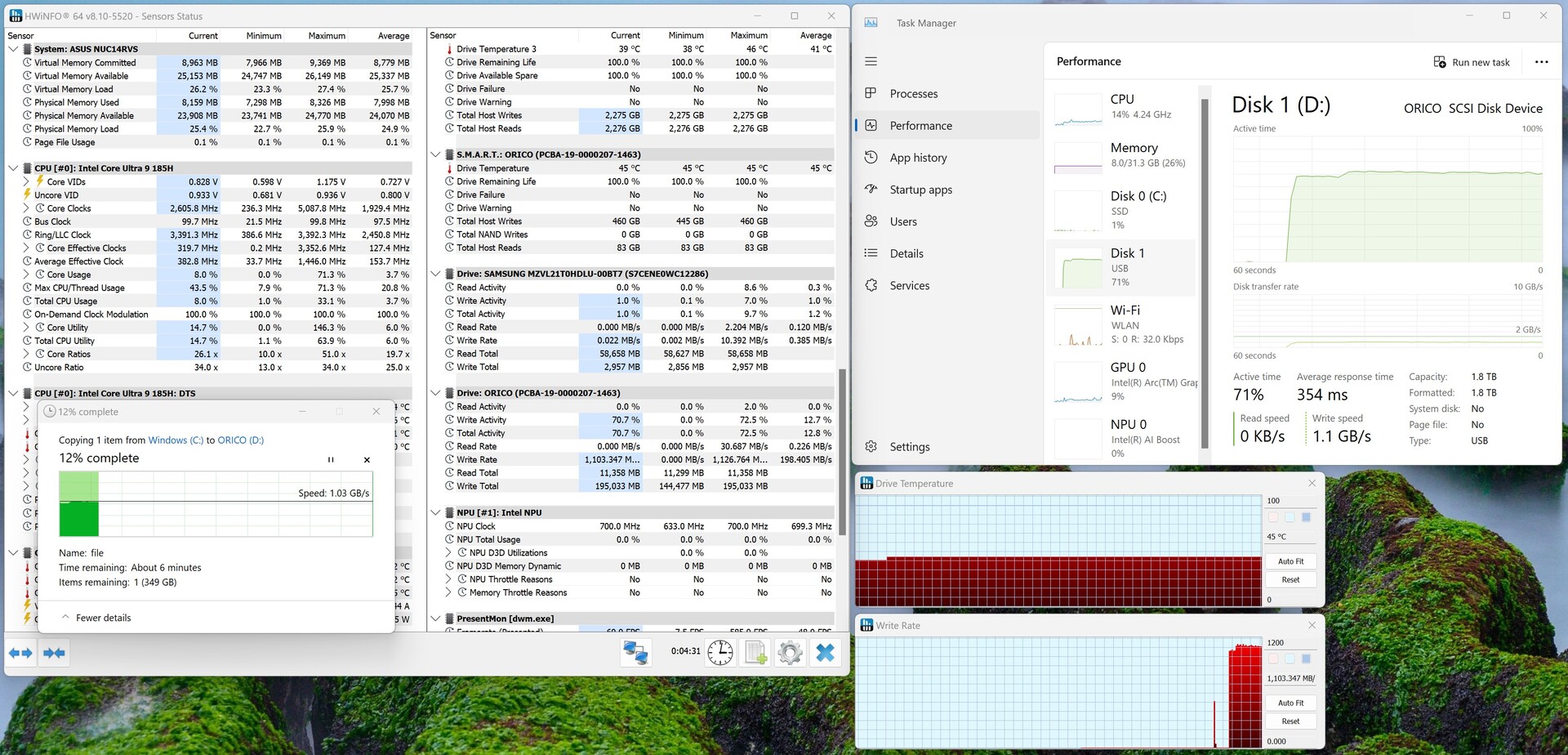Expand the Core Effective Clocks row

(26, 248)
